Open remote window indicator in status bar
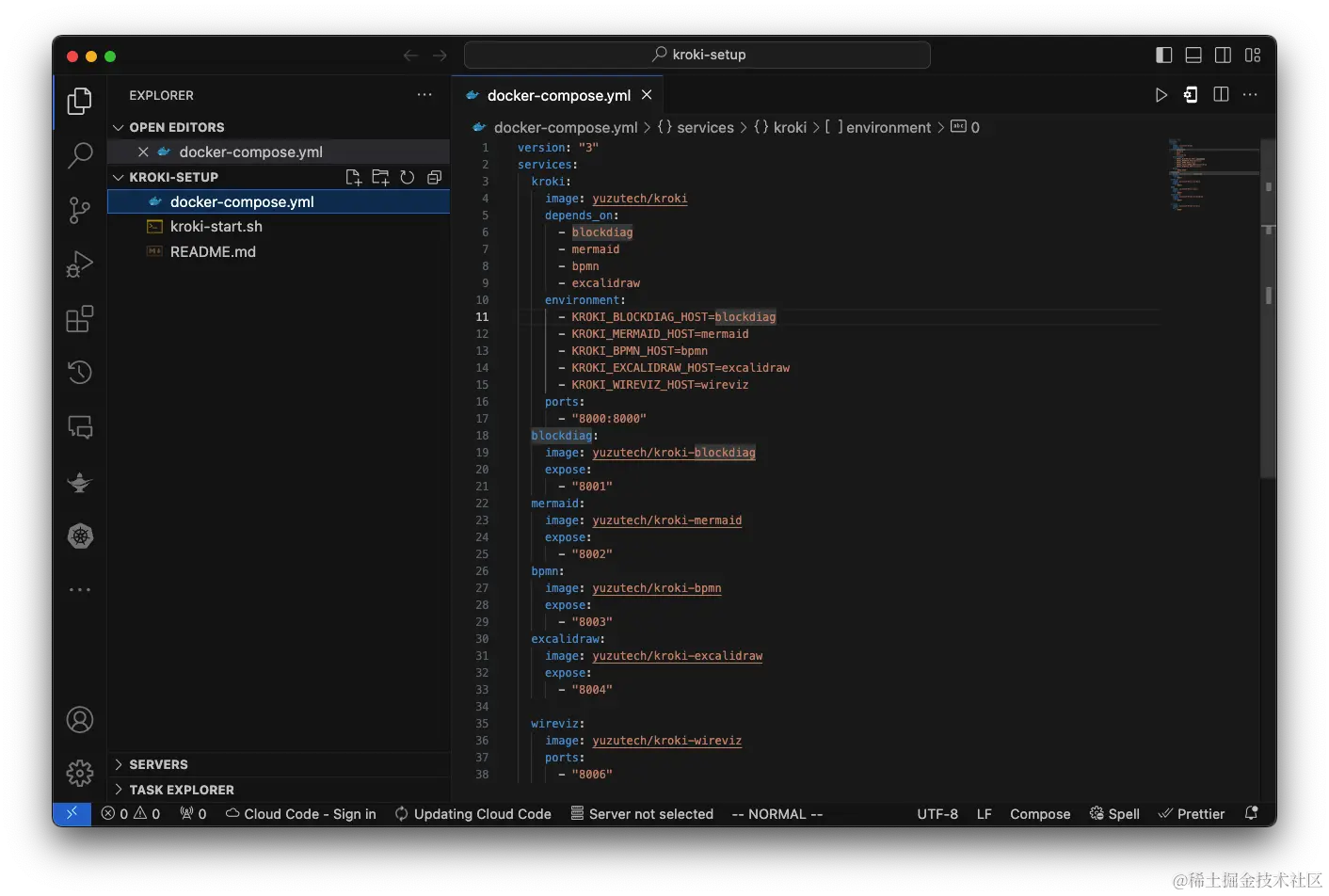 (72, 814)
